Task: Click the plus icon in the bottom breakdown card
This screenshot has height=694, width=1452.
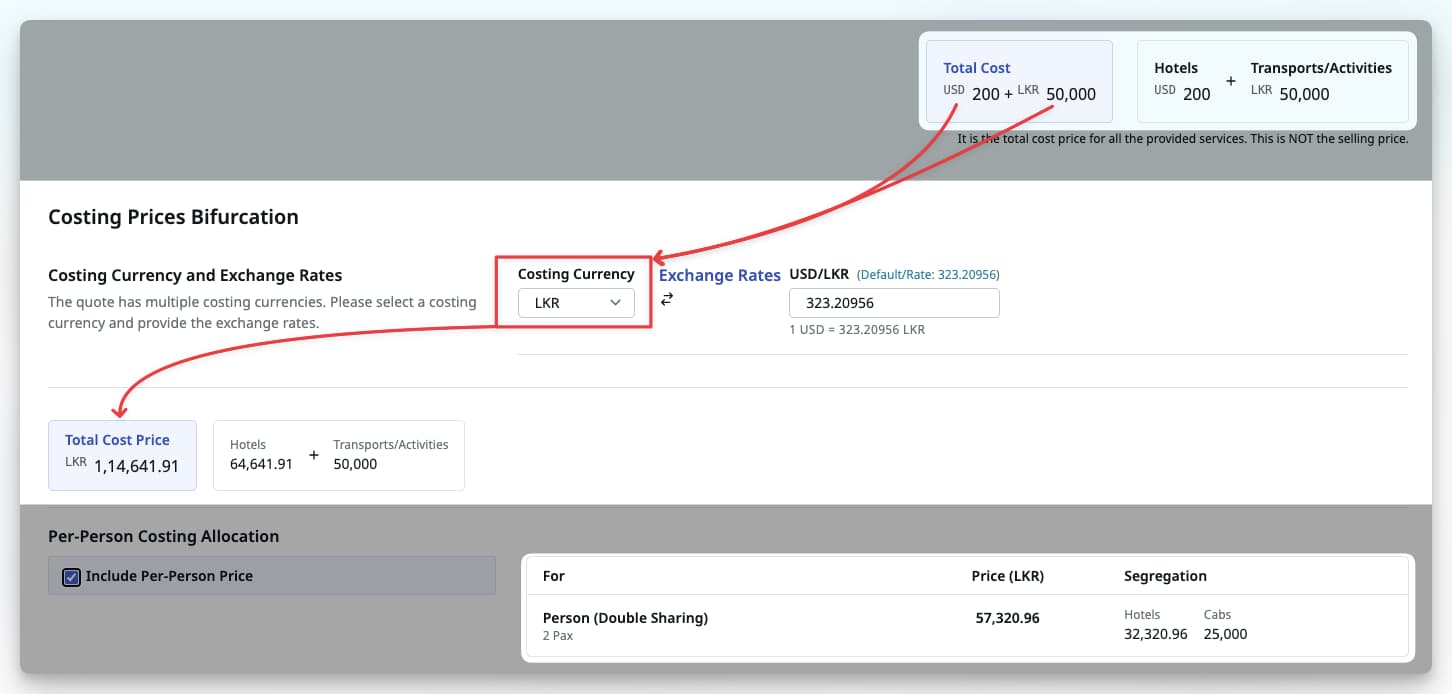Action: (x=313, y=454)
